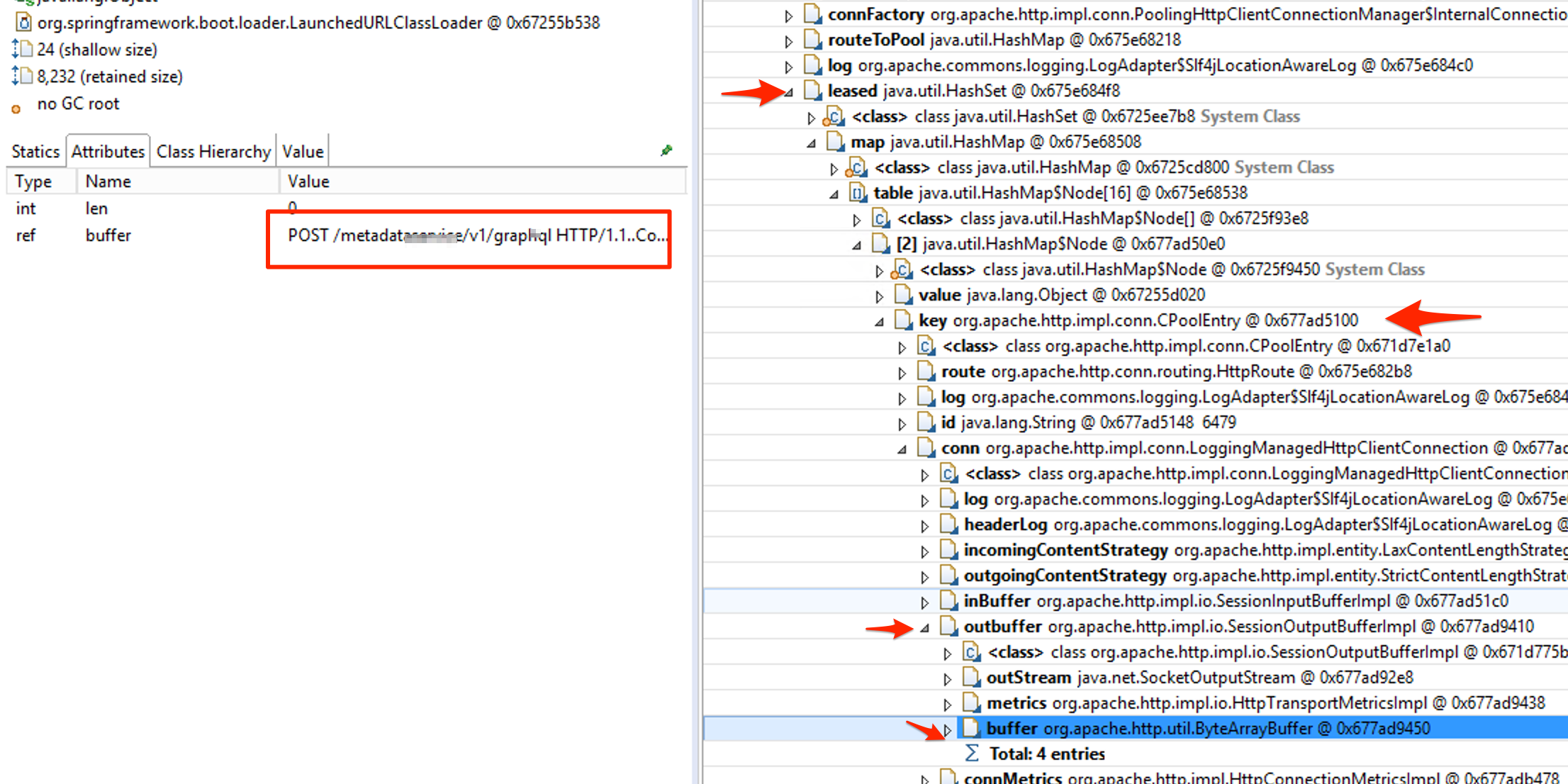Collapse the leased HashSet node
The image size is (1568, 784).
pyautogui.click(x=789, y=91)
